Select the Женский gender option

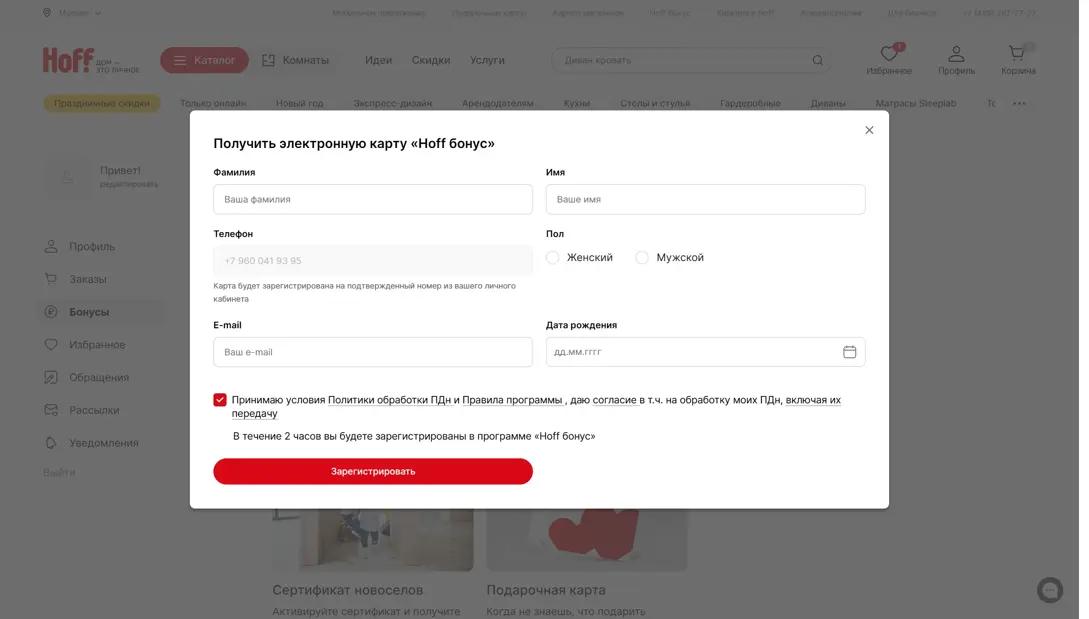[553, 258]
